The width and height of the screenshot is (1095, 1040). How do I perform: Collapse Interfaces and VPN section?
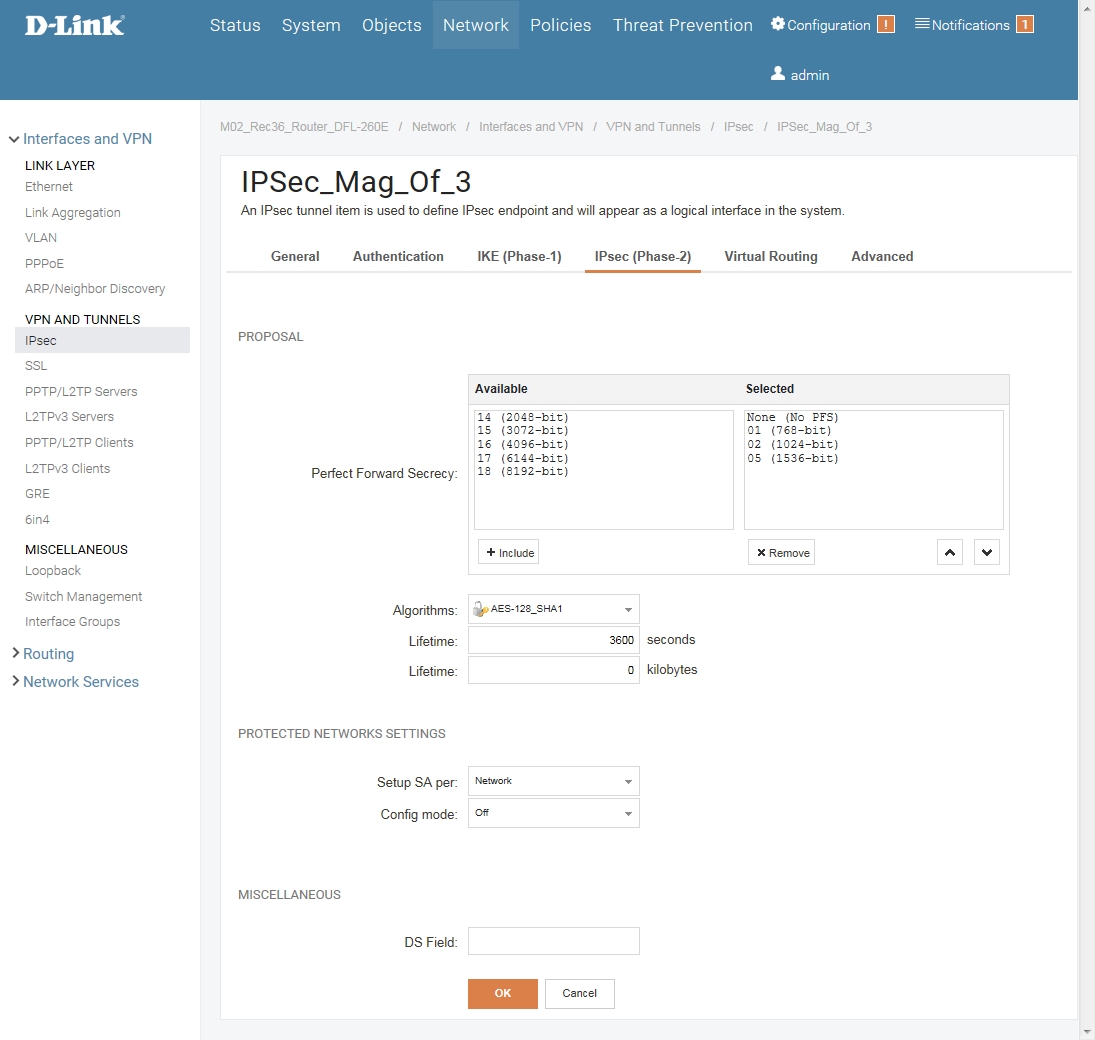[x=87, y=139]
